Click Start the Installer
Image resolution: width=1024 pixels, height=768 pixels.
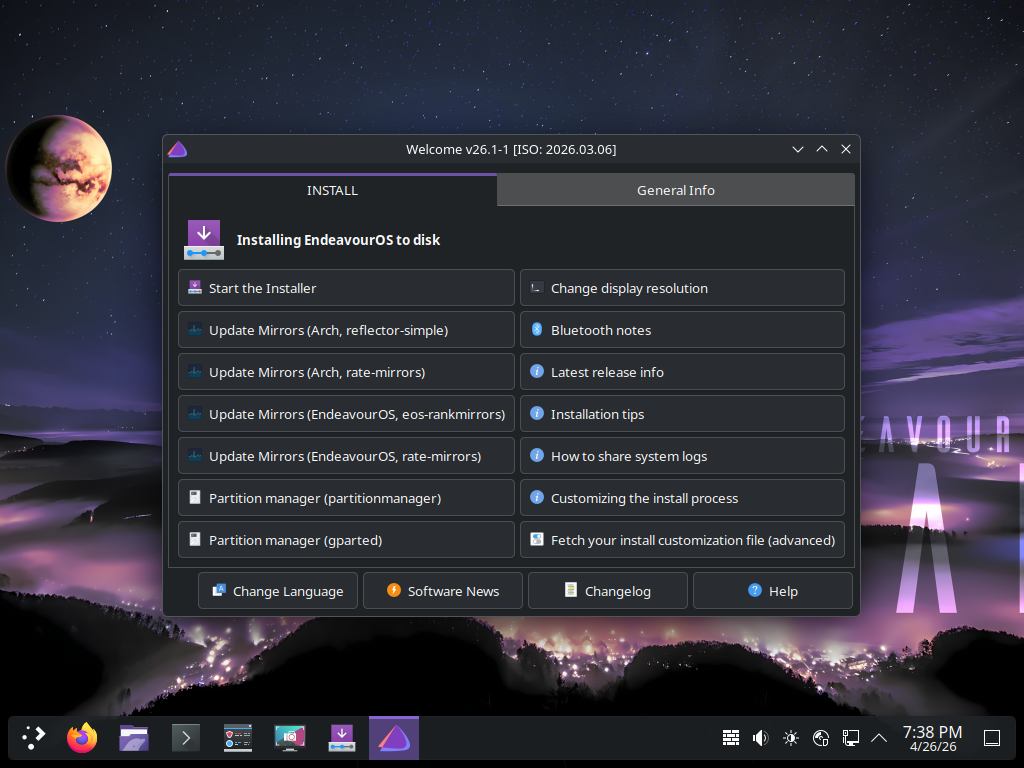(x=346, y=288)
